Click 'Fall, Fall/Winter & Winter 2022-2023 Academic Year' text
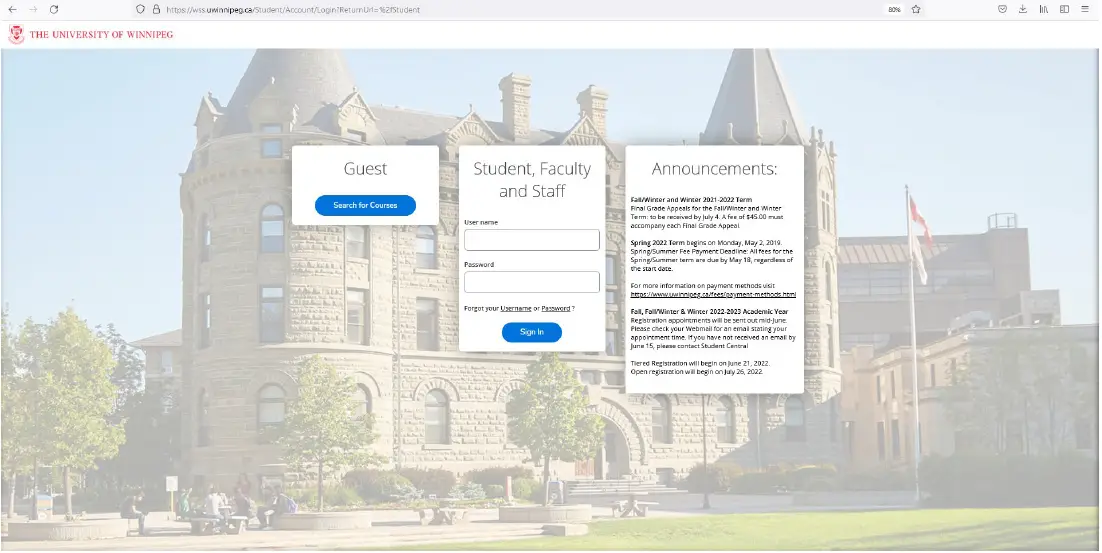The width and height of the screenshot is (1102, 553). point(709,311)
